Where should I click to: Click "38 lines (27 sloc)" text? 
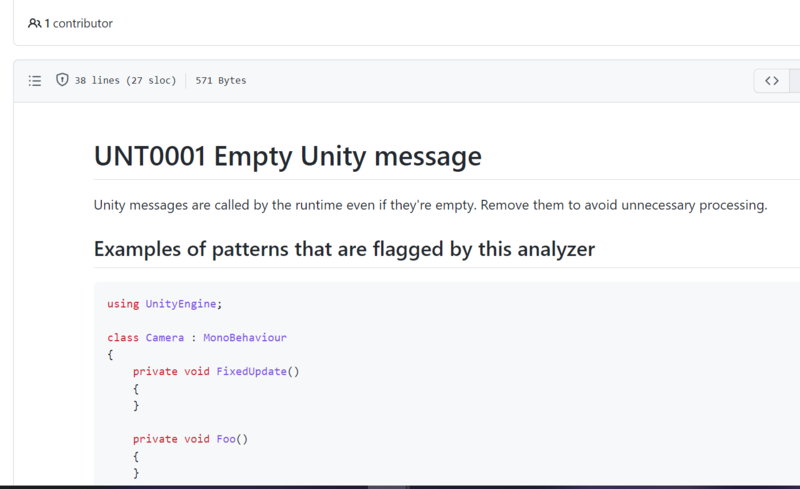click(125, 81)
